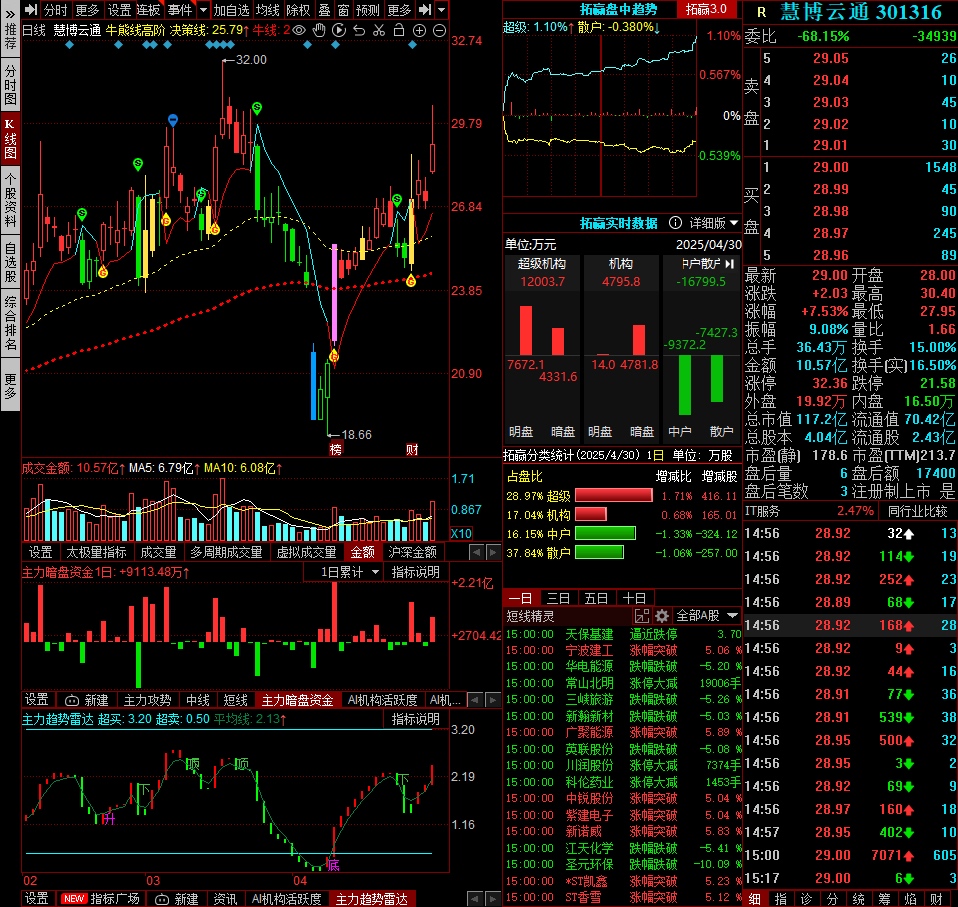Open the 1日累计 dropdown

(350, 572)
